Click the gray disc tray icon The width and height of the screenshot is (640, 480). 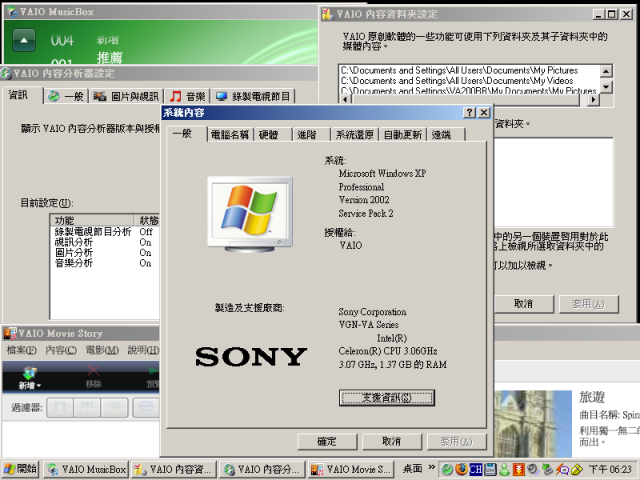533,469
